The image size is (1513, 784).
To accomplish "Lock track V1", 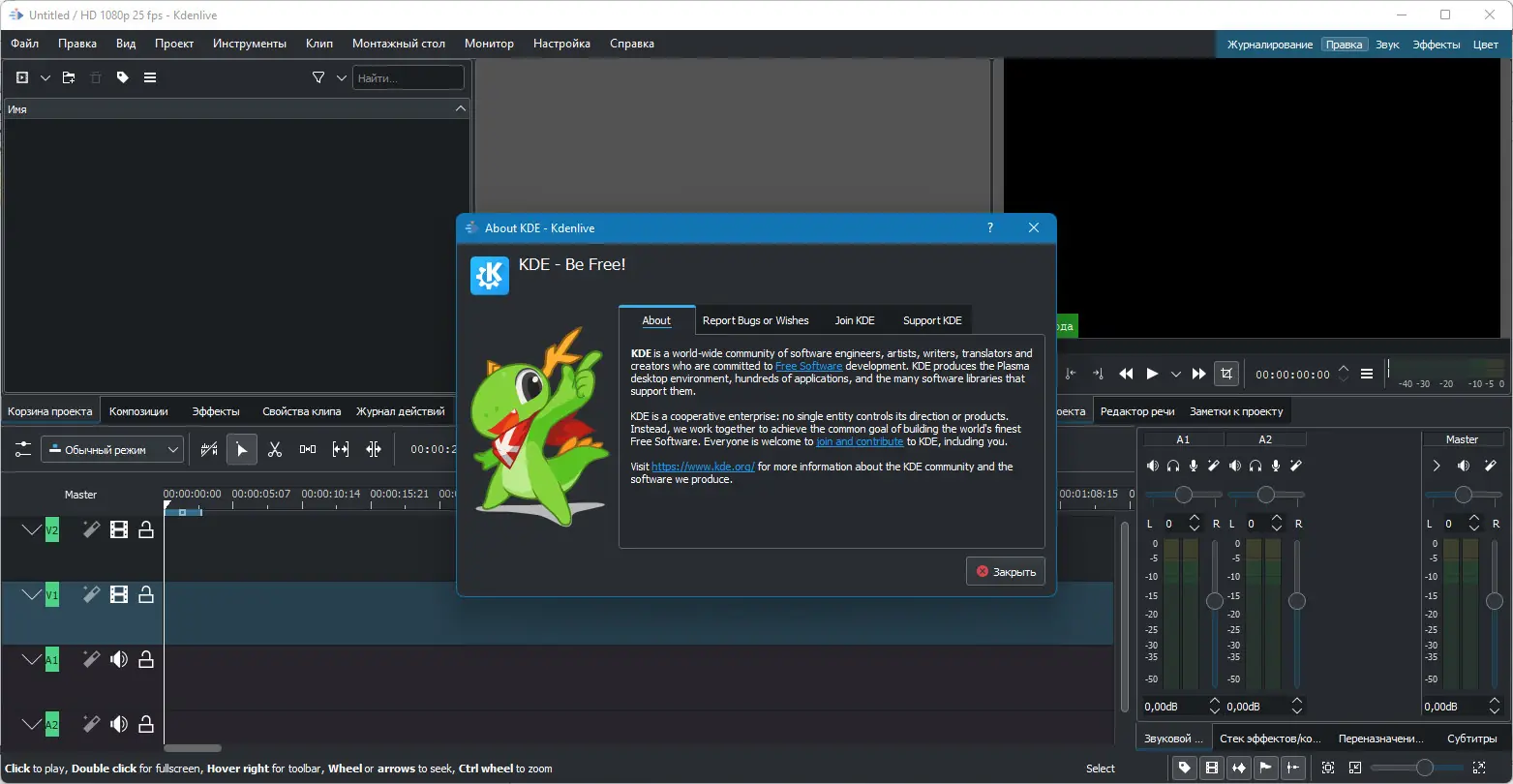I will 146,594.
